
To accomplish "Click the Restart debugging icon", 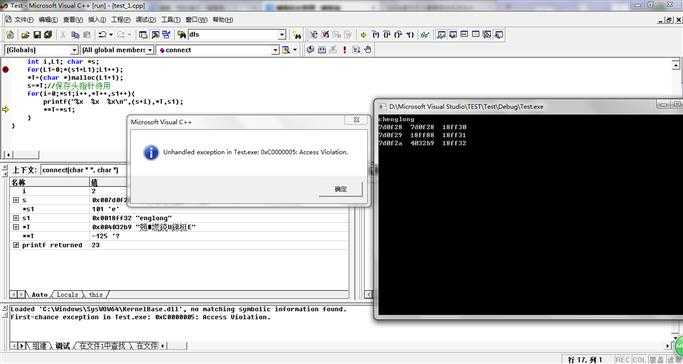I will [x=314, y=34].
